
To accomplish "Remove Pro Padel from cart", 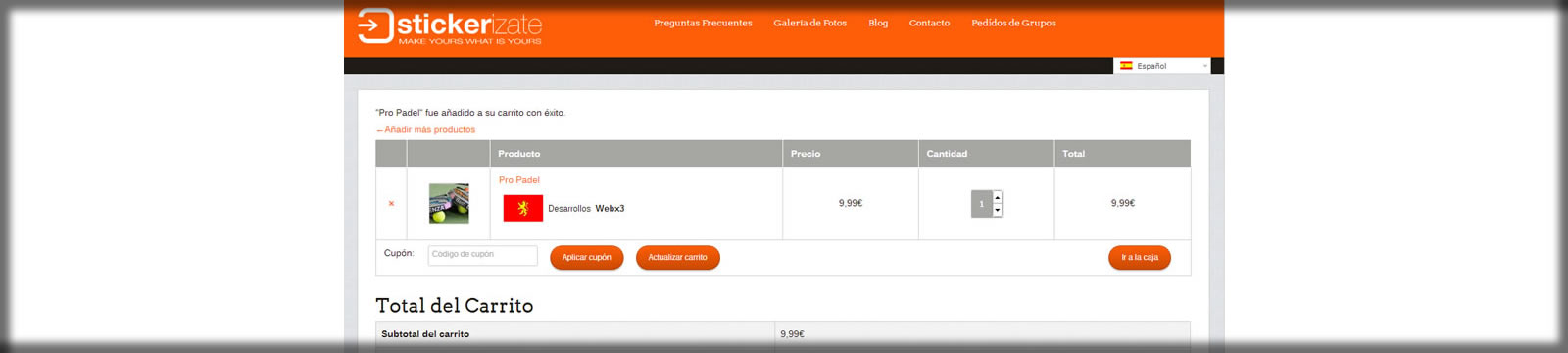I will (391, 204).
